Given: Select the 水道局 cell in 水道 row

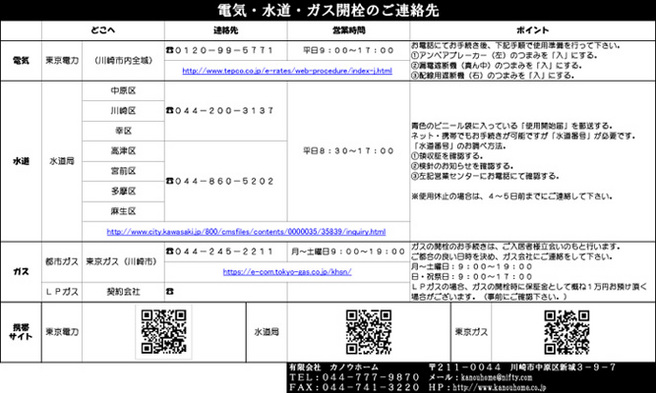Looking at the screenshot, I should (62, 161).
